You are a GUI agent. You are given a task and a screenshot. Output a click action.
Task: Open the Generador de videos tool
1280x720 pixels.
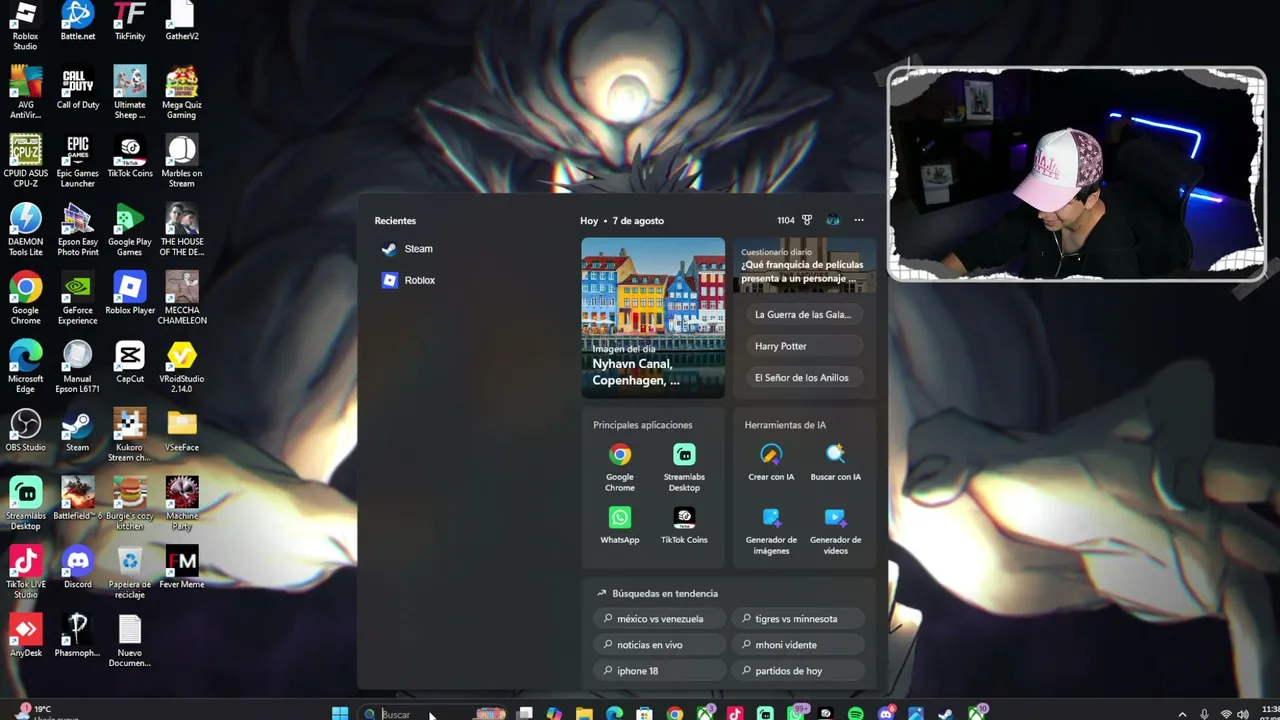pos(835,531)
